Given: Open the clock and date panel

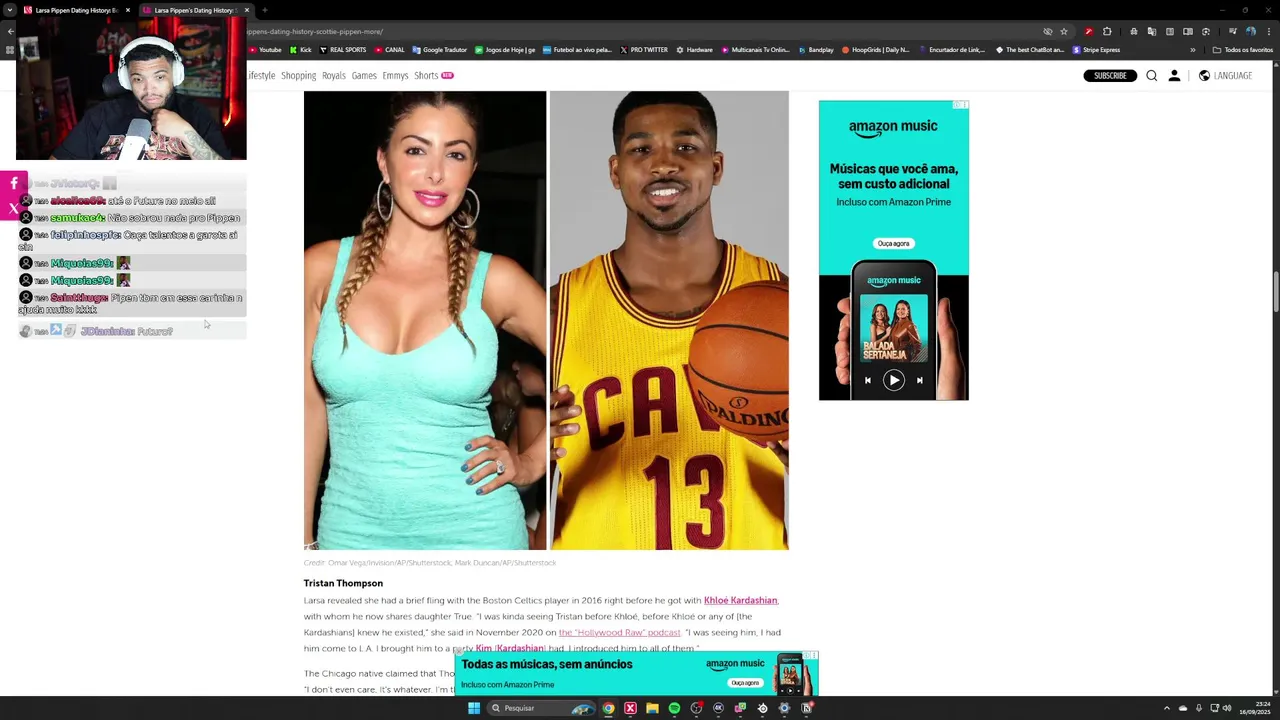Looking at the screenshot, I should (1254, 708).
